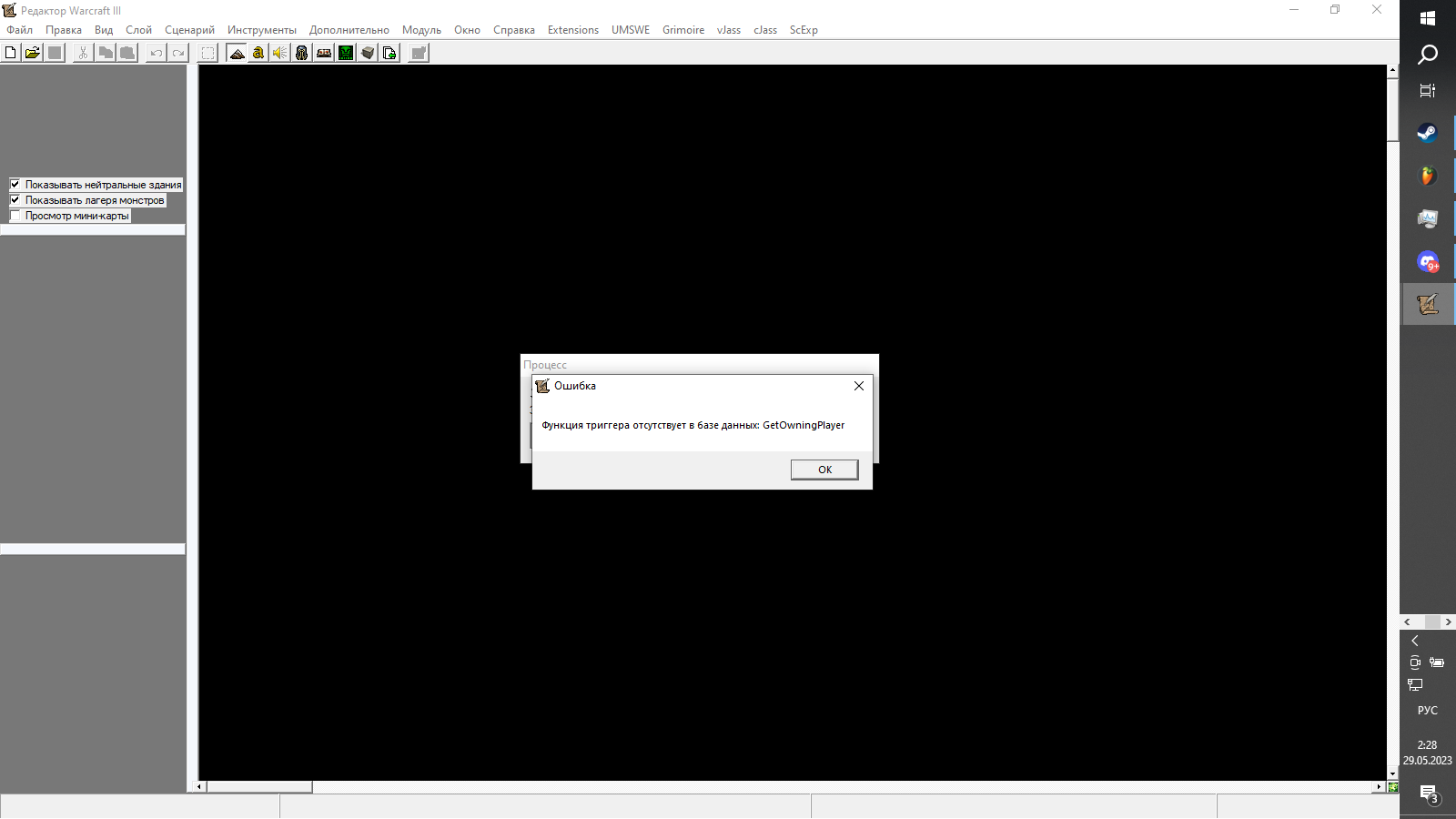Open Task View on the taskbar
This screenshot has width=1456, height=819.
coord(1428,91)
